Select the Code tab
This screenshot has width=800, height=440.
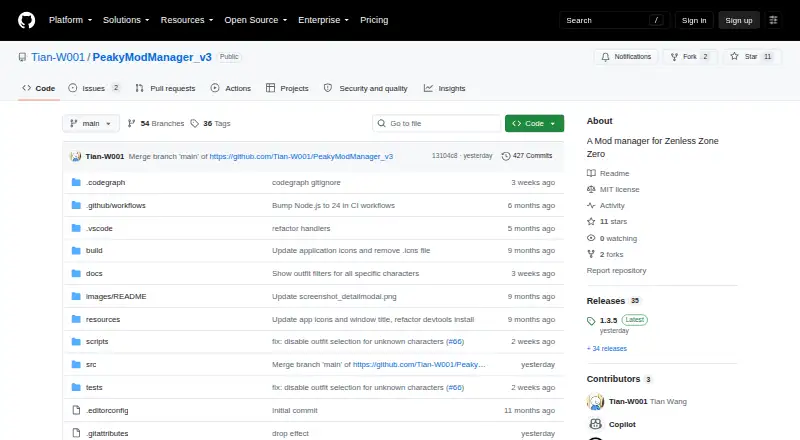pos(39,88)
